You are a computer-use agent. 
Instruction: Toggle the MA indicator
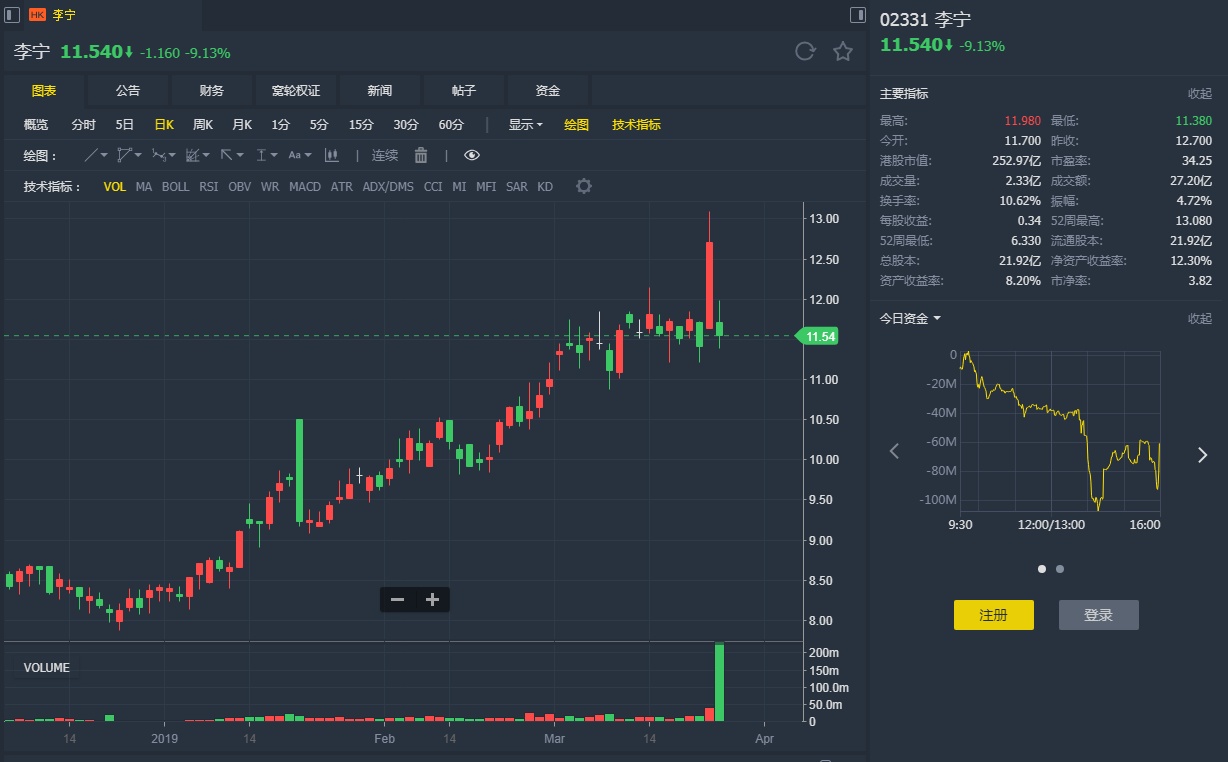click(x=144, y=187)
